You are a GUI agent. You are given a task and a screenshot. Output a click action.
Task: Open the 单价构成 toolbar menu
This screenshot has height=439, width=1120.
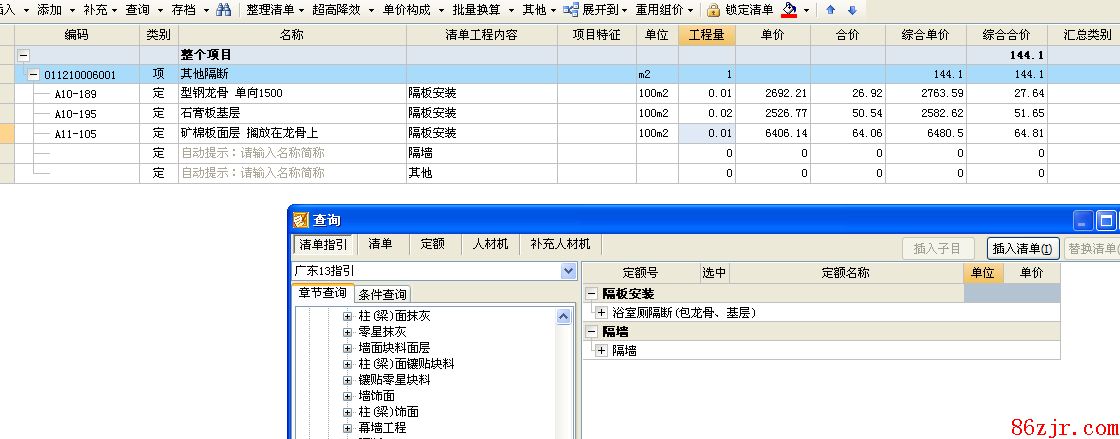click(x=407, y=10)
